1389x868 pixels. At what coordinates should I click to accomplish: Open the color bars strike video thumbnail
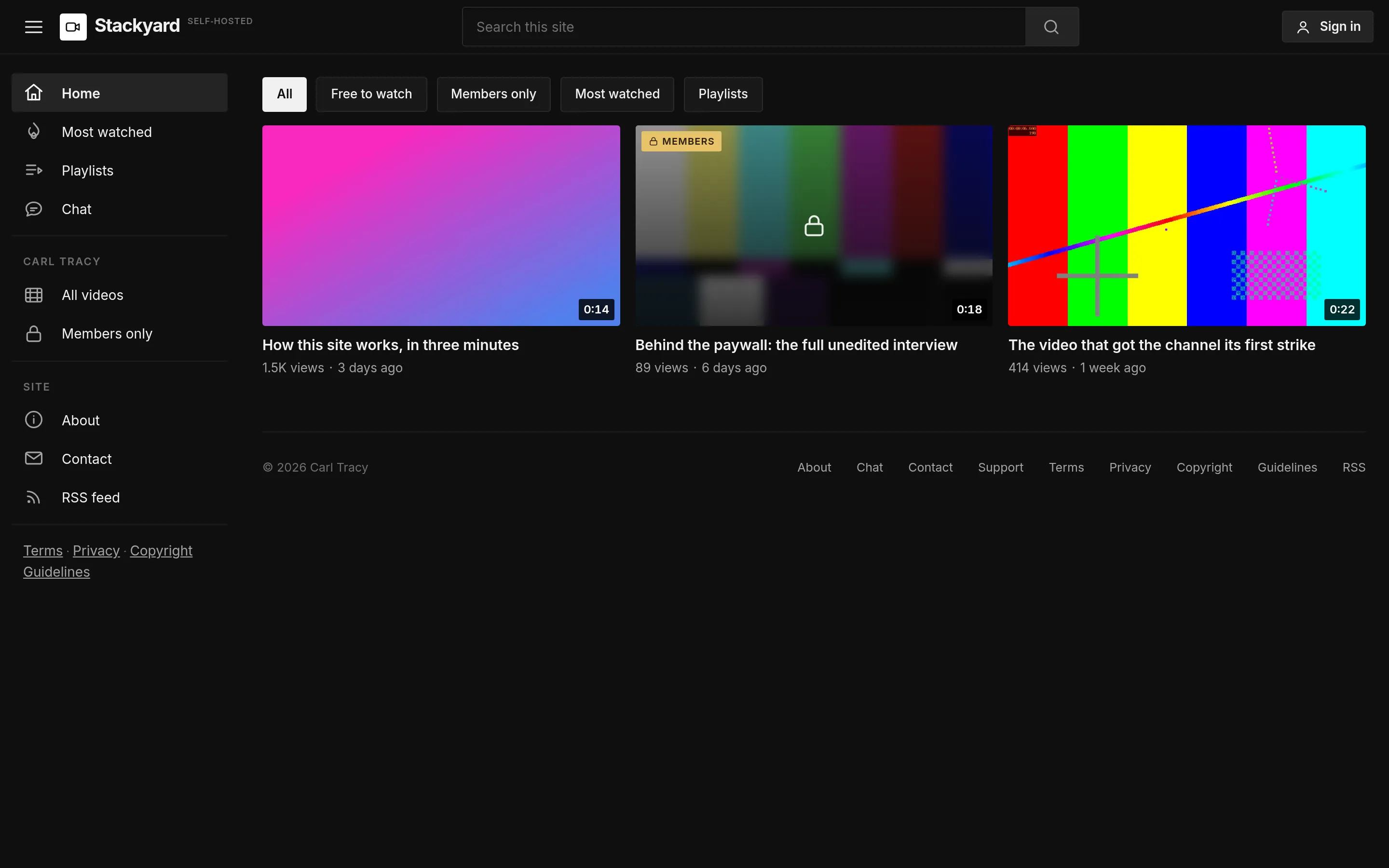pyautogui.click(x=1187, y=226)
